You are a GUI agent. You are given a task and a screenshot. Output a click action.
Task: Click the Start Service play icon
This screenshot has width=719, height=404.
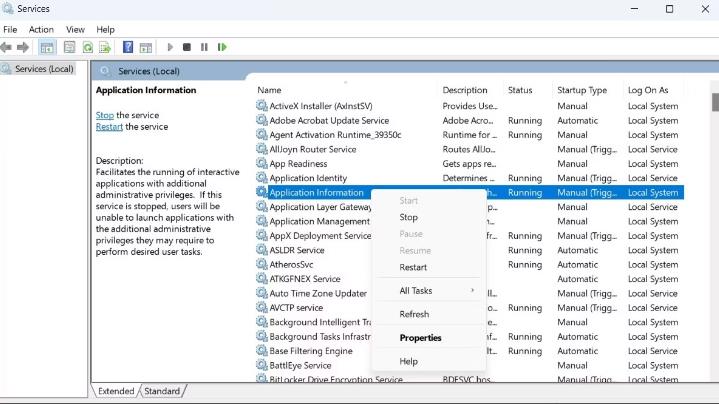click(170, 47)
